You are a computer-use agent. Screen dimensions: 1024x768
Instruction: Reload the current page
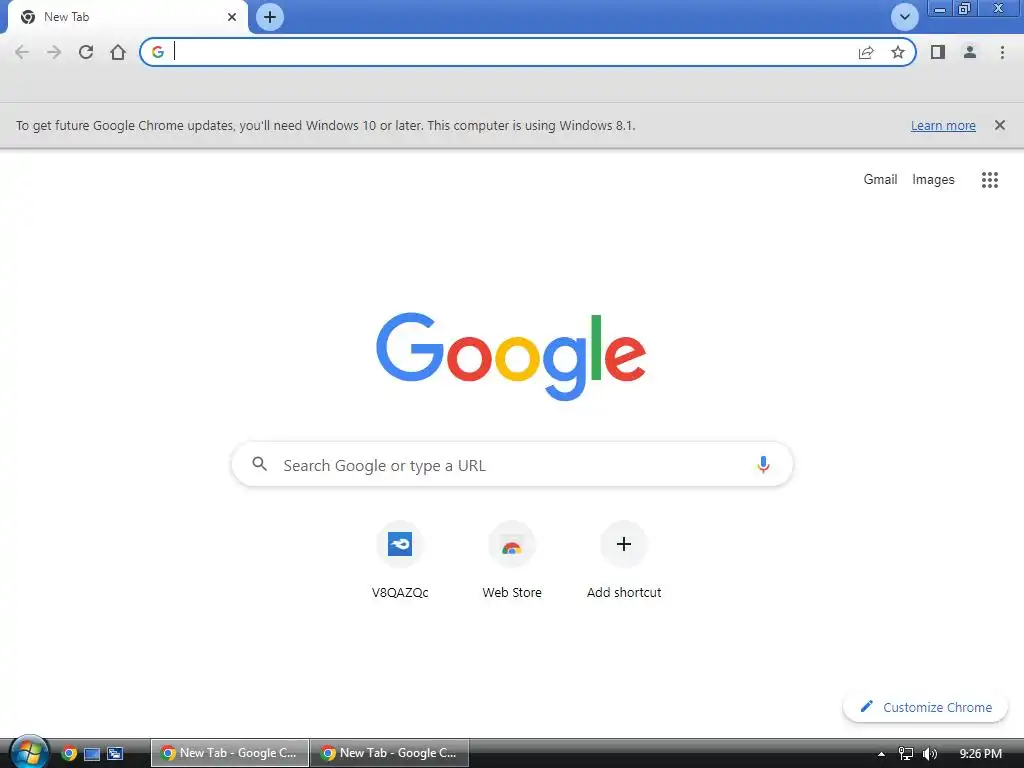tap(86, 52)
